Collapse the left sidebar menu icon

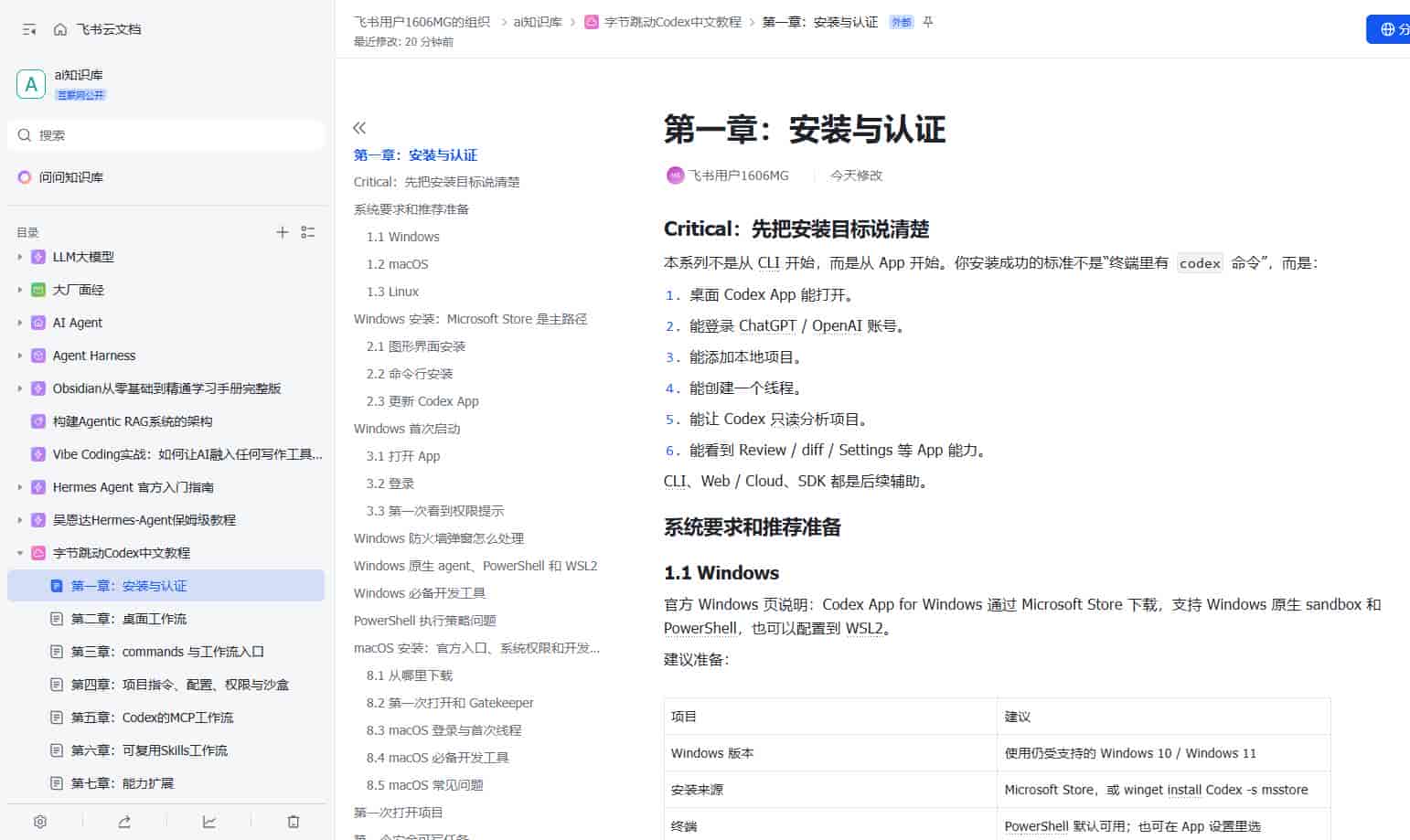(x=29, y=29)
